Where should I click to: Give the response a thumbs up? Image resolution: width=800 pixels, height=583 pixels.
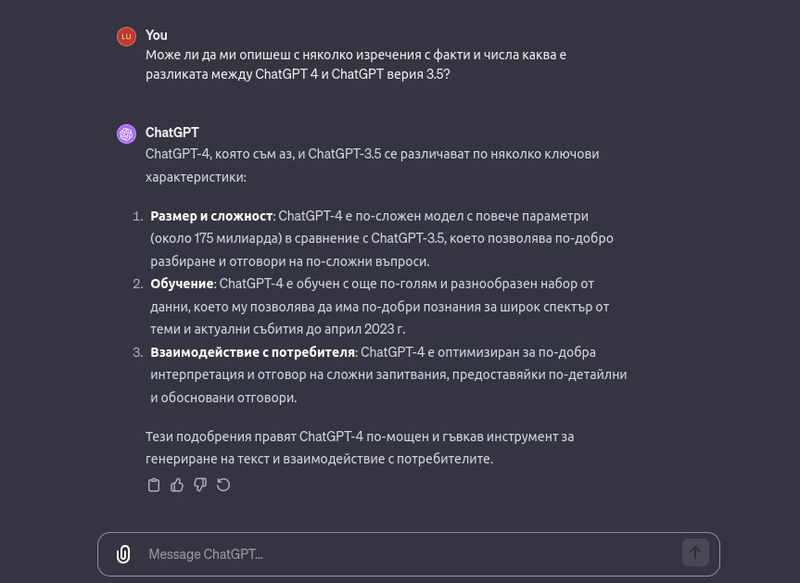177,485
